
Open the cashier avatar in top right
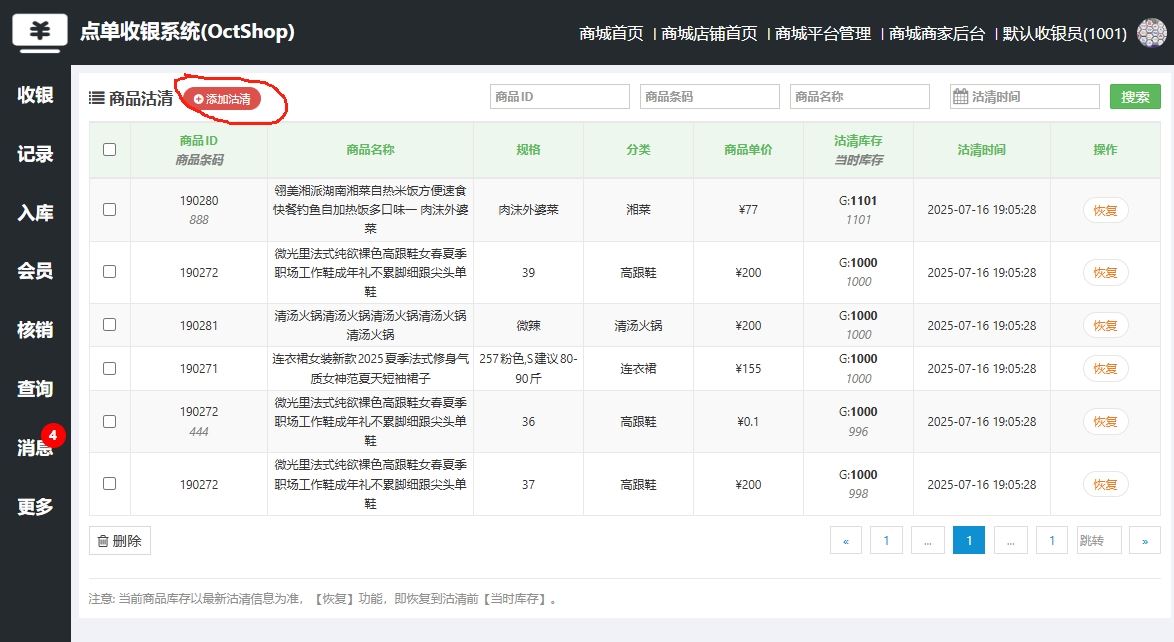point(1152,33)
